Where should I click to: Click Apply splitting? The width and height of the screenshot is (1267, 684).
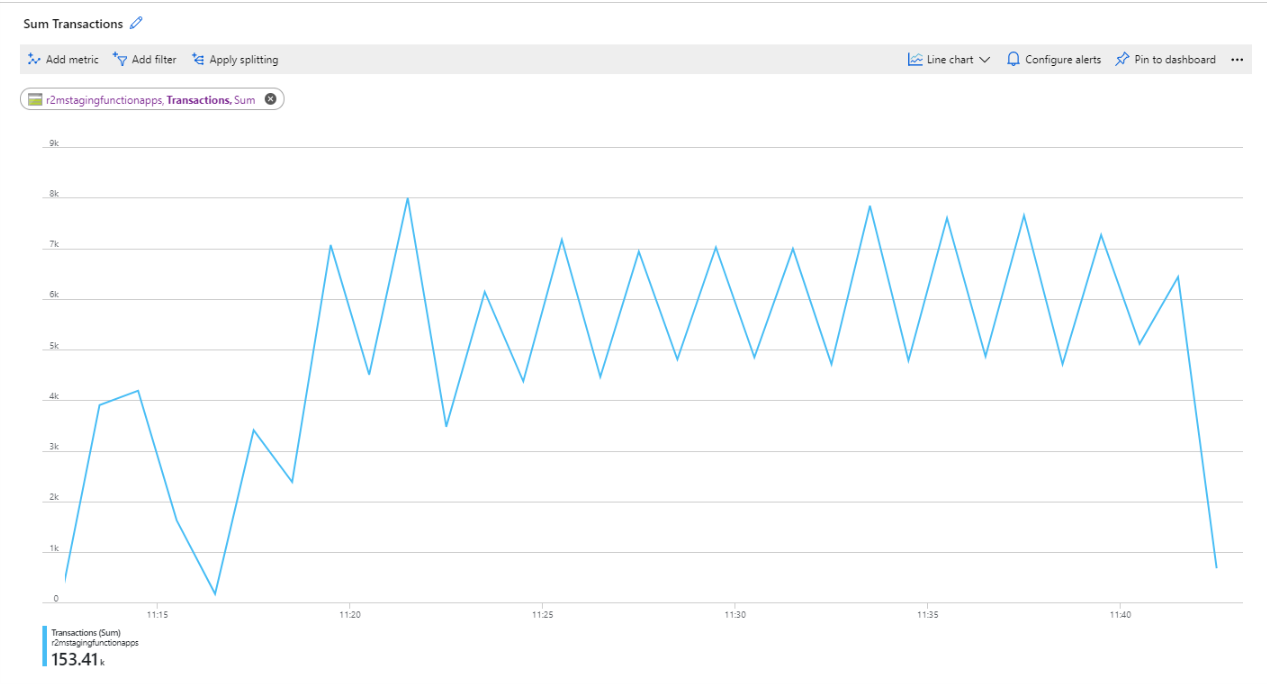pyautogui.click(x=235, y=60)
